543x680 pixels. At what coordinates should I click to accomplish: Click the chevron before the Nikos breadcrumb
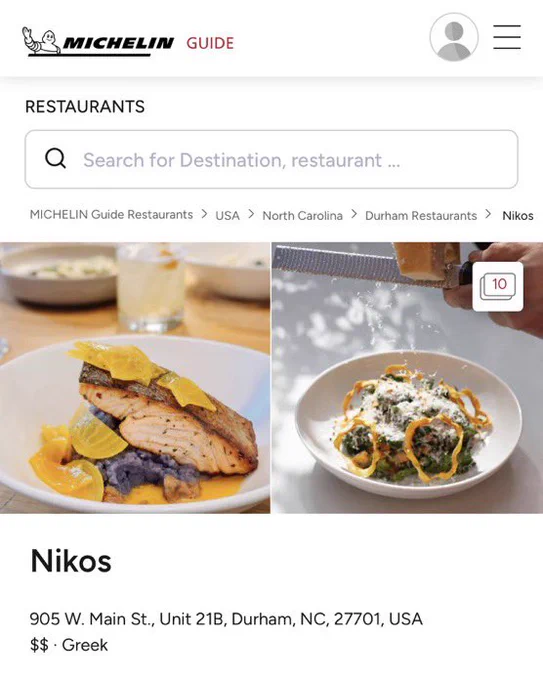coord(488,214)
